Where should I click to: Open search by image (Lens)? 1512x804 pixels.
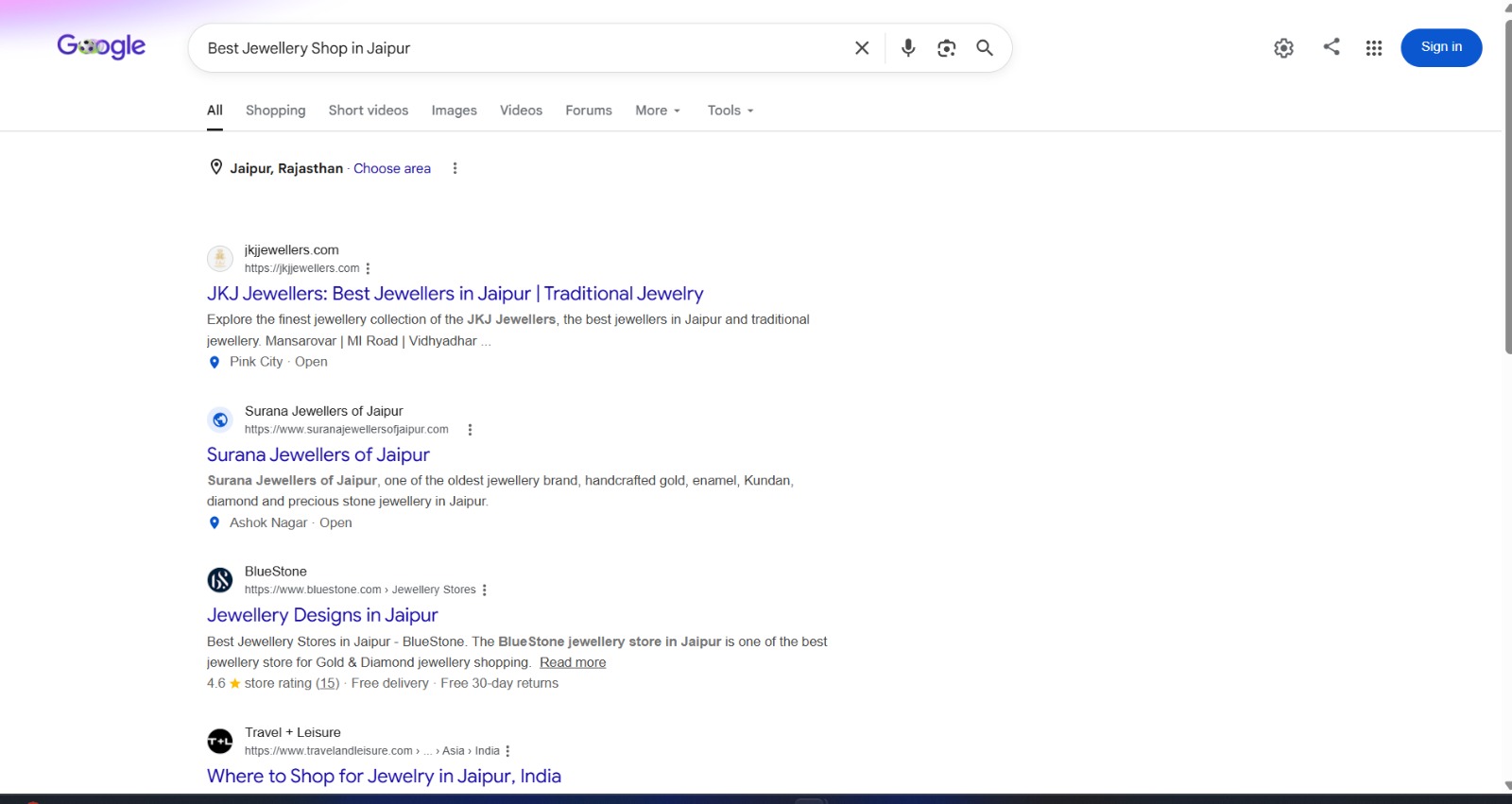pos(946,48)
